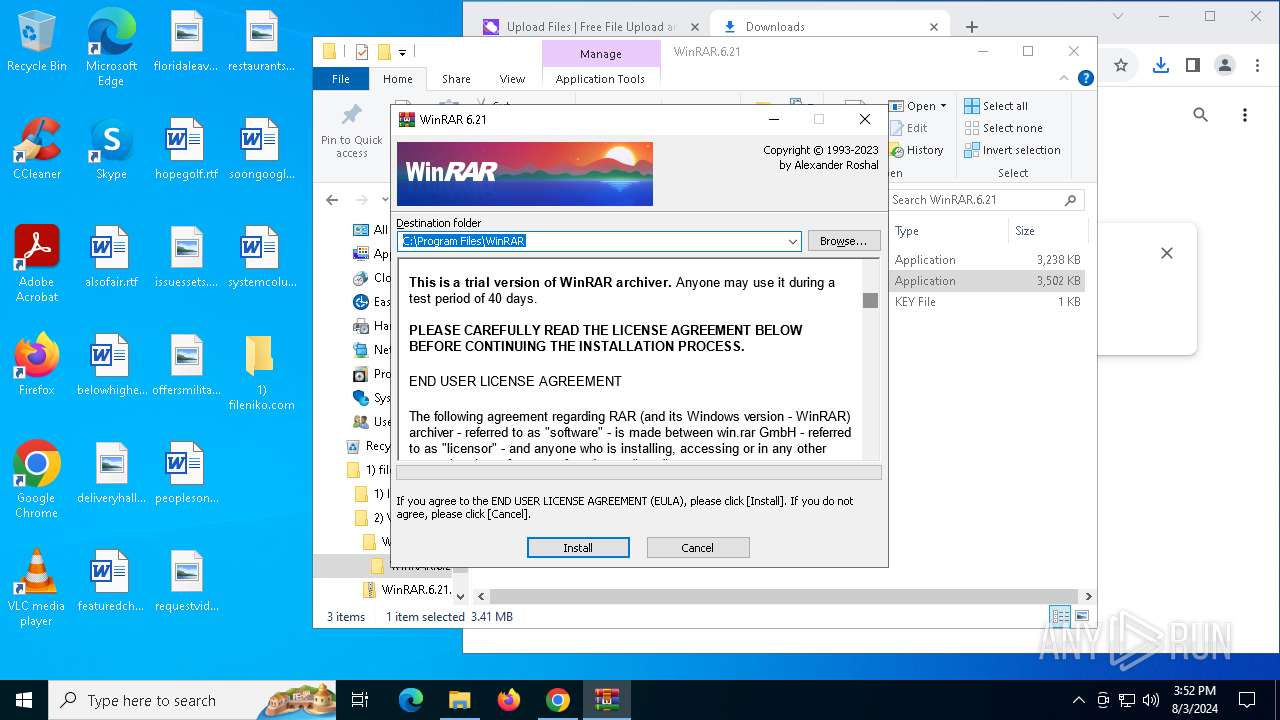The width and height of the screenshot is (1280, 720).
Task: Select the fileniko.com desktop folder
Action: click(x=261, y=372)
